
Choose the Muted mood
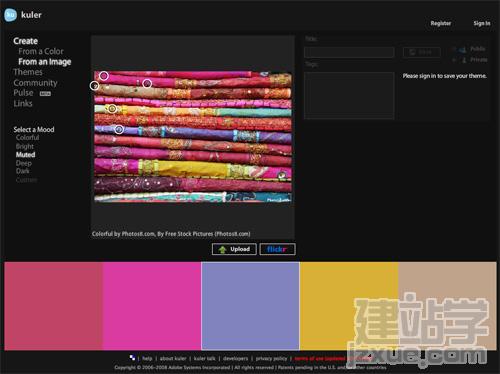pyautogui.click(x=25, y=155)
